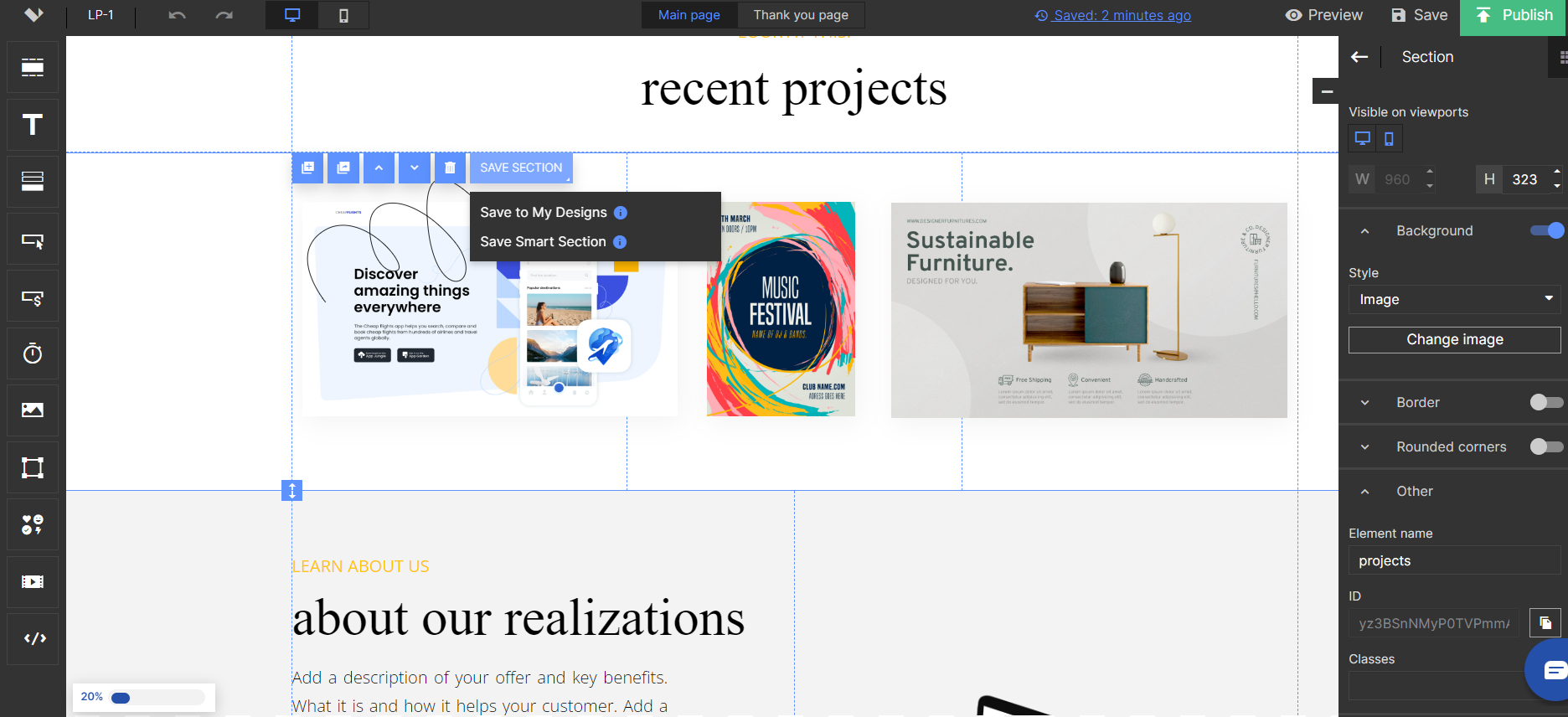Screen dimensions: 1568x717
Task: Toggle mobile viewport visibility
Action: coord(1389,138)
